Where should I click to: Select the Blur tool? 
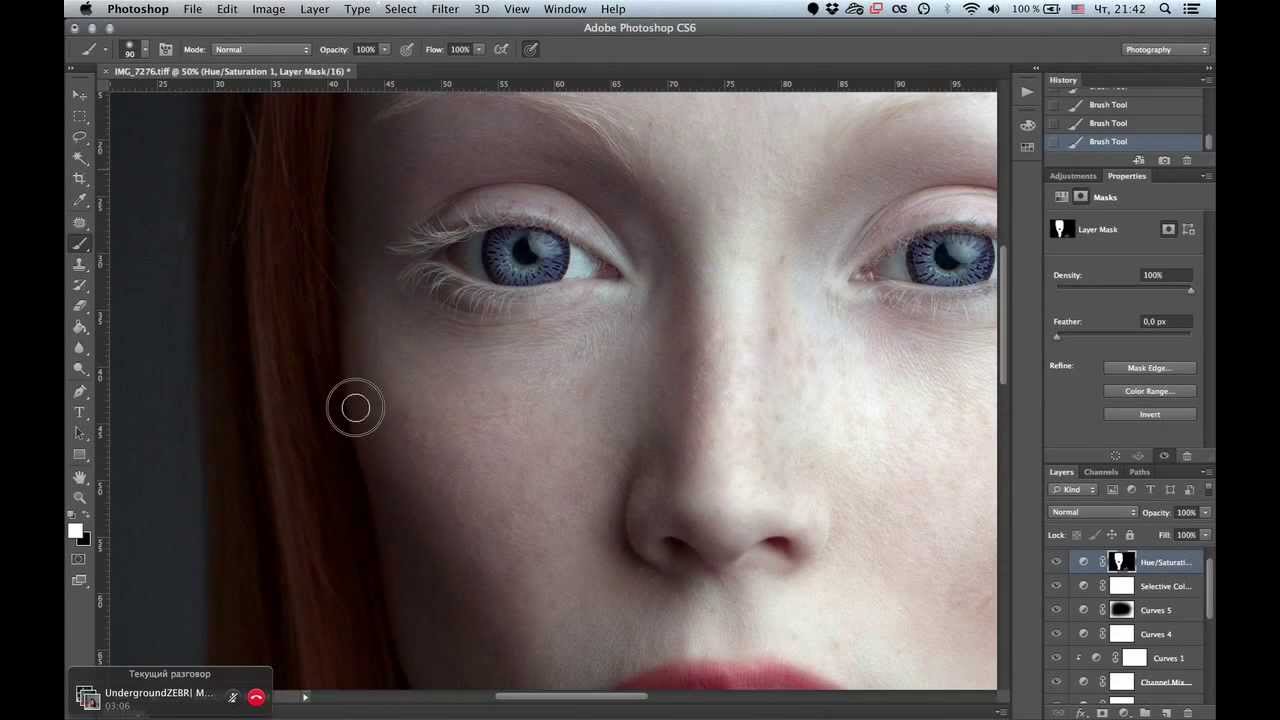(x=80, y=348)
